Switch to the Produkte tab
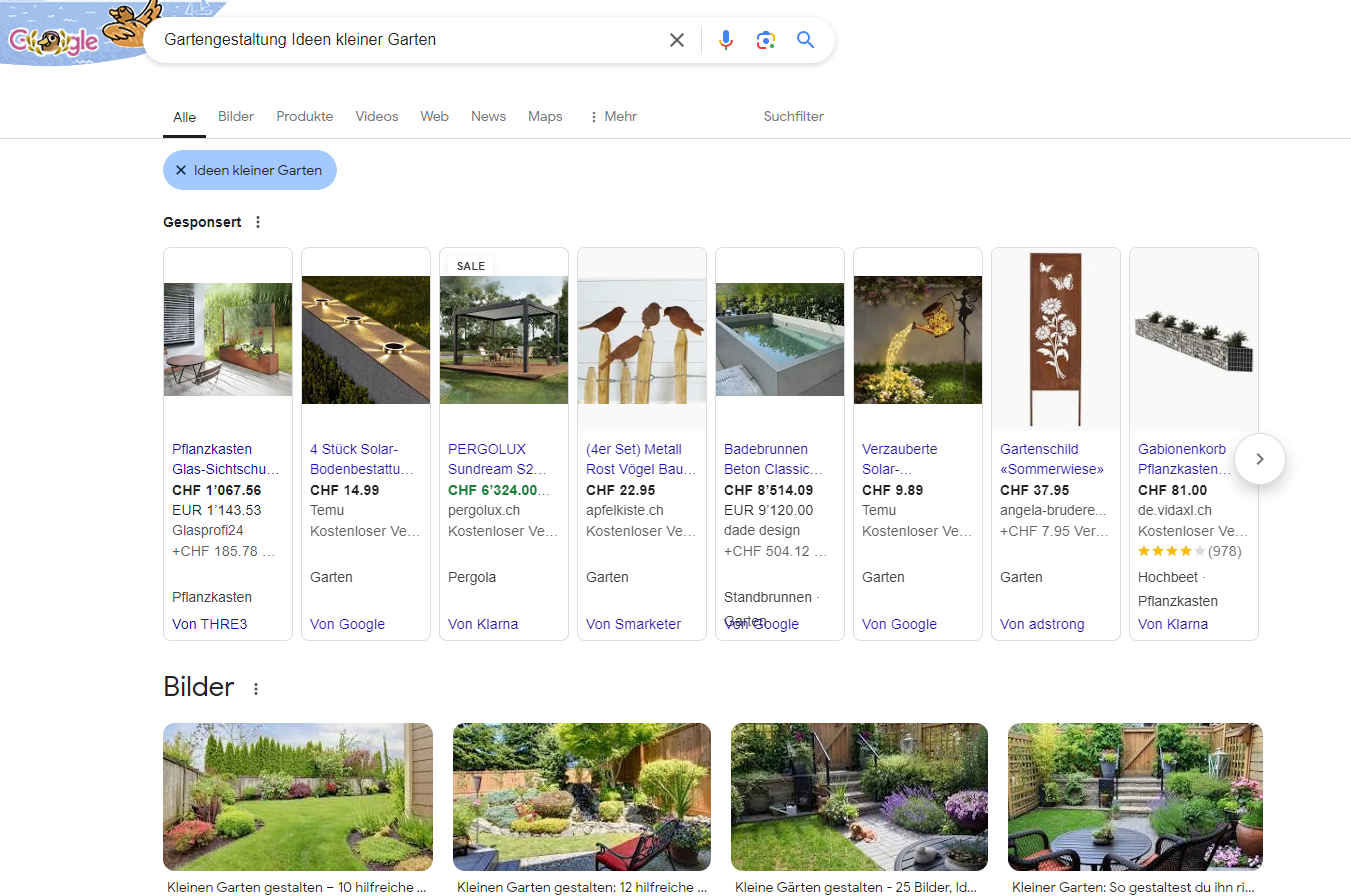Image resolution: width=1351 pixels, height=896 pixels. coord(305,117)
